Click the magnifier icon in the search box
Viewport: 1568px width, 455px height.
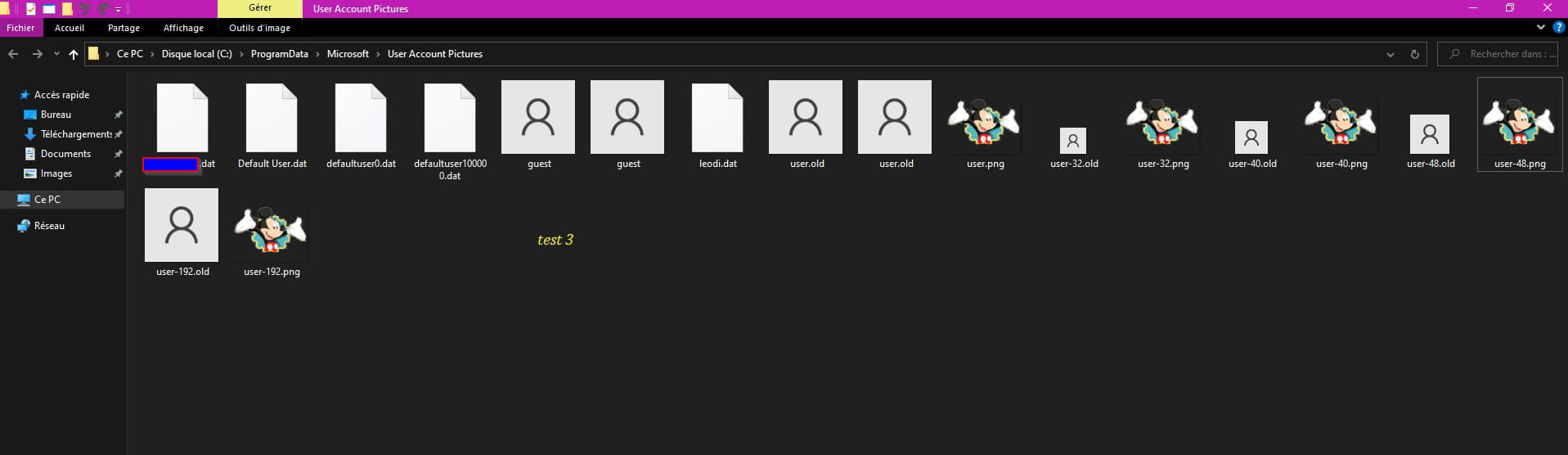point(1453,54)
